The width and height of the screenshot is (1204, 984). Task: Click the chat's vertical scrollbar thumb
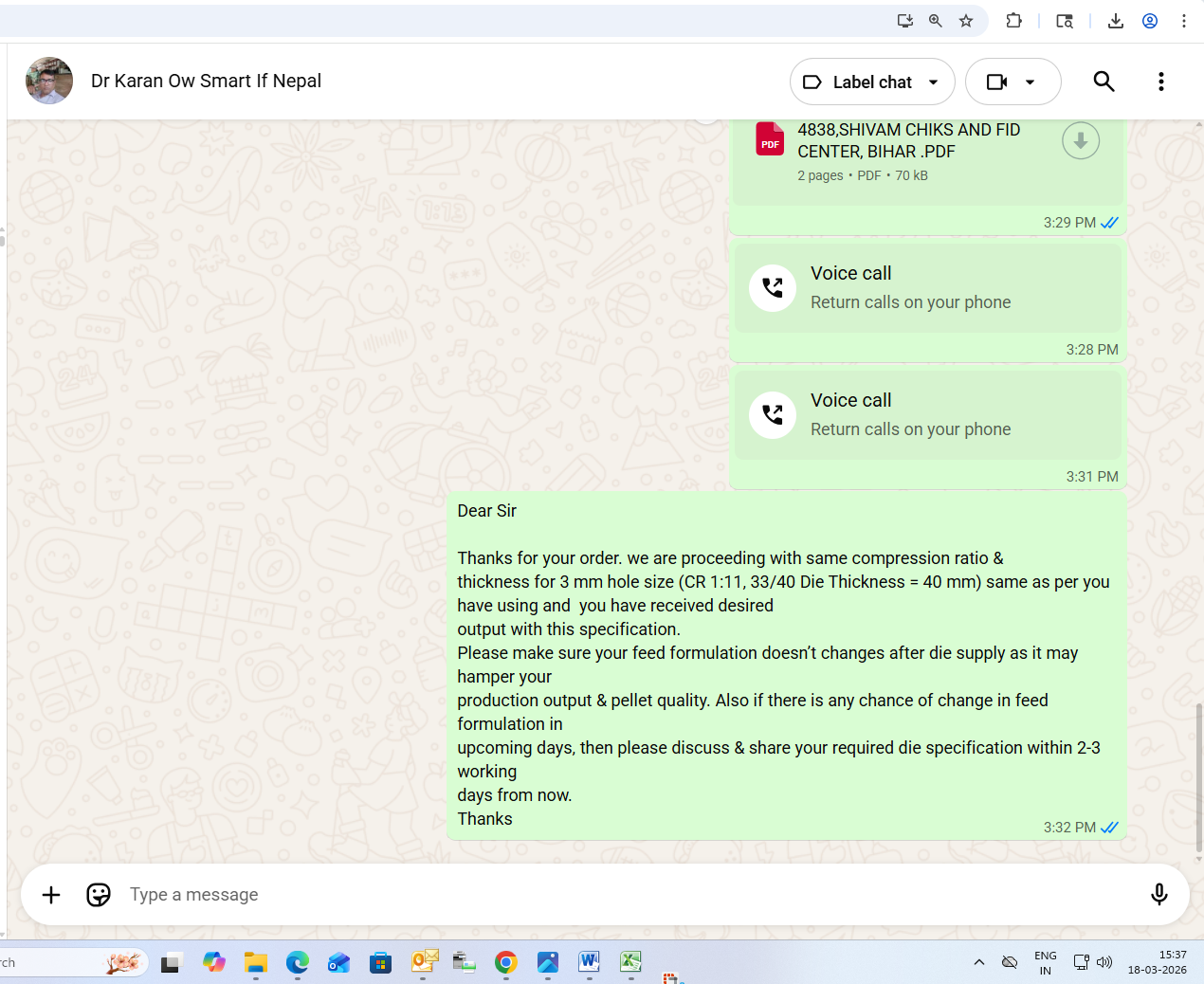tap(1198, 777)
